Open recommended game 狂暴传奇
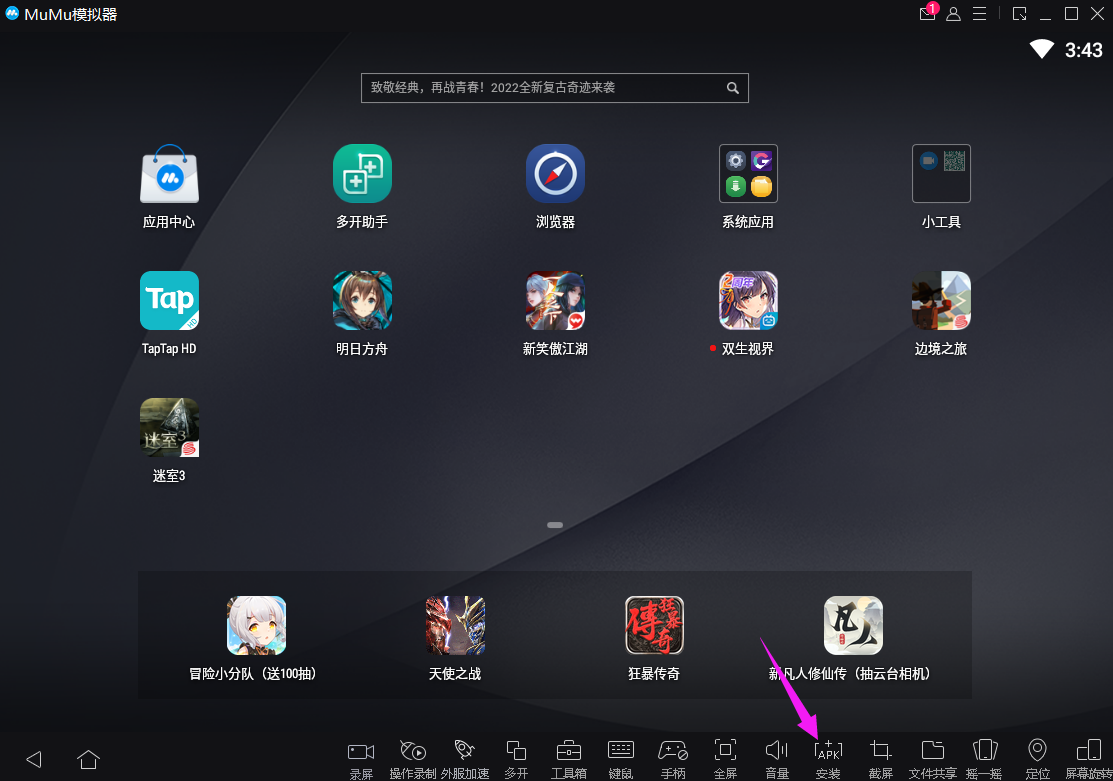This screenshot has width=1113, height=781. tap(654, 626)
